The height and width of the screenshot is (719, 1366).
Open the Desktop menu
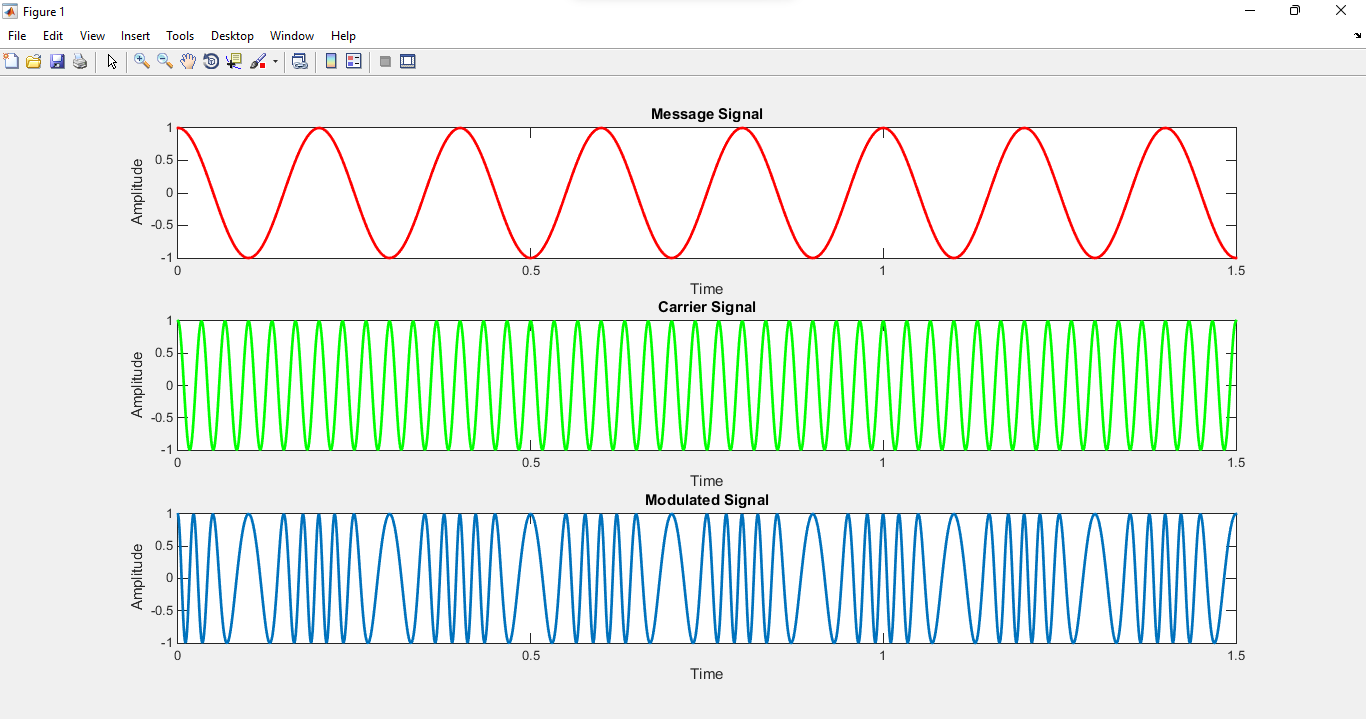232,36
